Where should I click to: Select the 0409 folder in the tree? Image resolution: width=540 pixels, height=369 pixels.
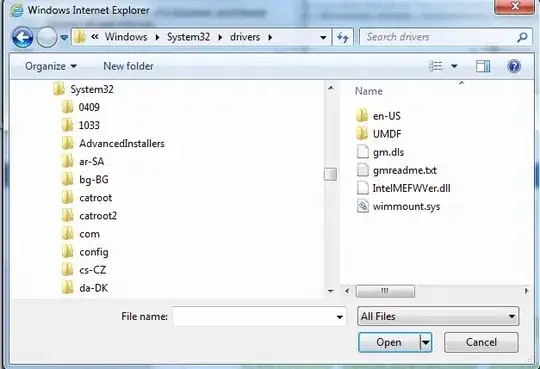point(81,107)
